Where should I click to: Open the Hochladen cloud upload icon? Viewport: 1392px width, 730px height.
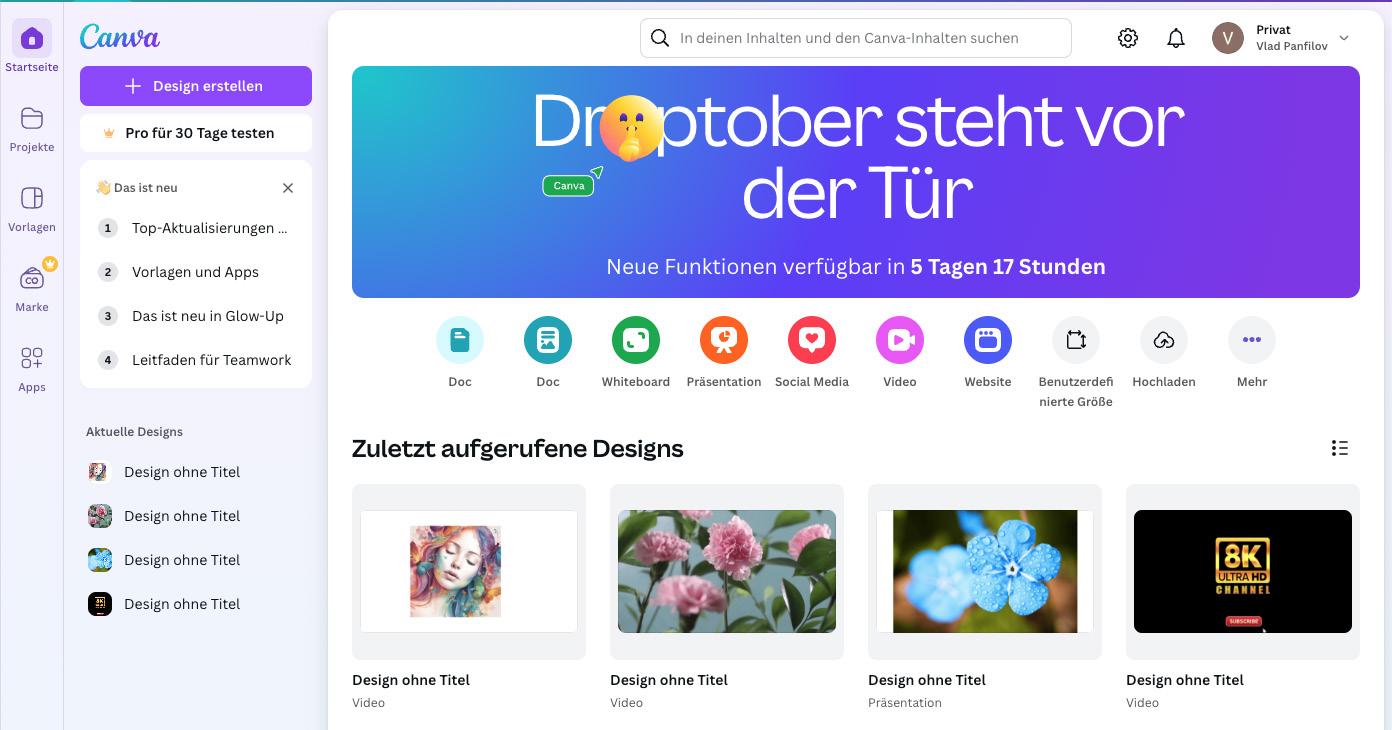click(x=1164, y=340)
